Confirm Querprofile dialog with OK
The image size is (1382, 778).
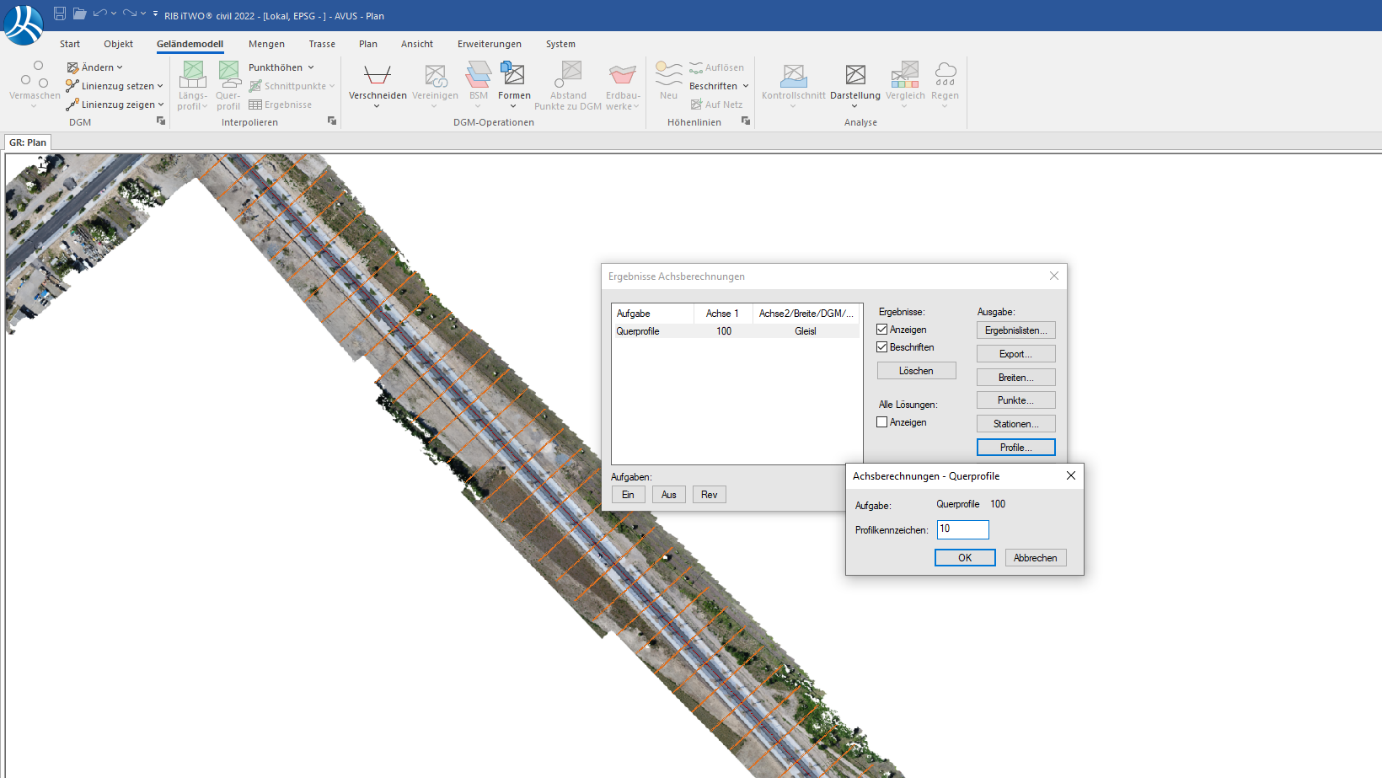pyautogui.click(x=964, y=558)
